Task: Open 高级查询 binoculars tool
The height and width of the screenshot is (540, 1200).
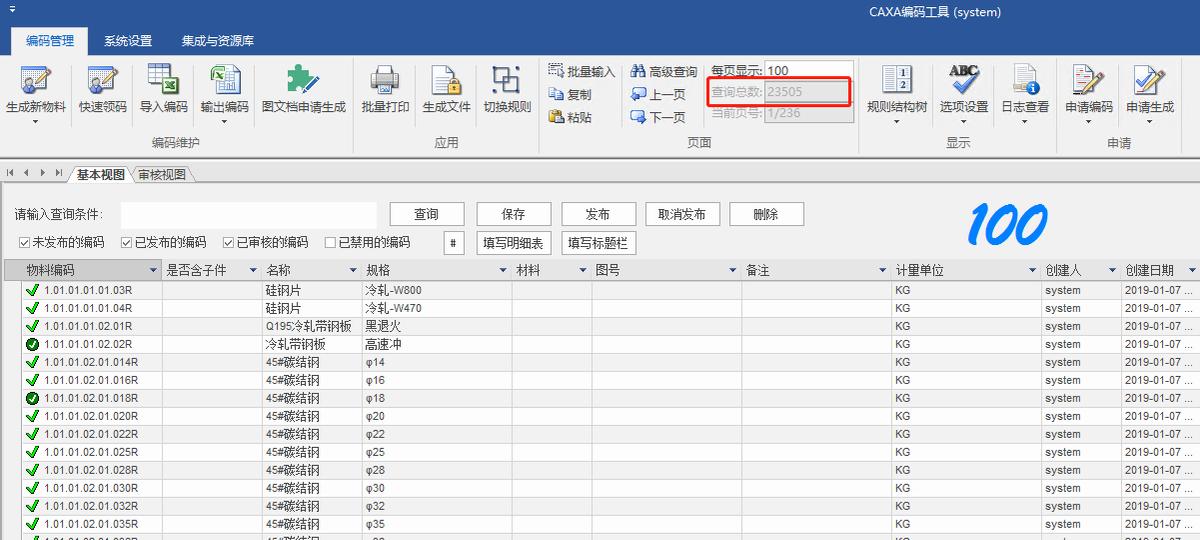Action: point(664,72)
